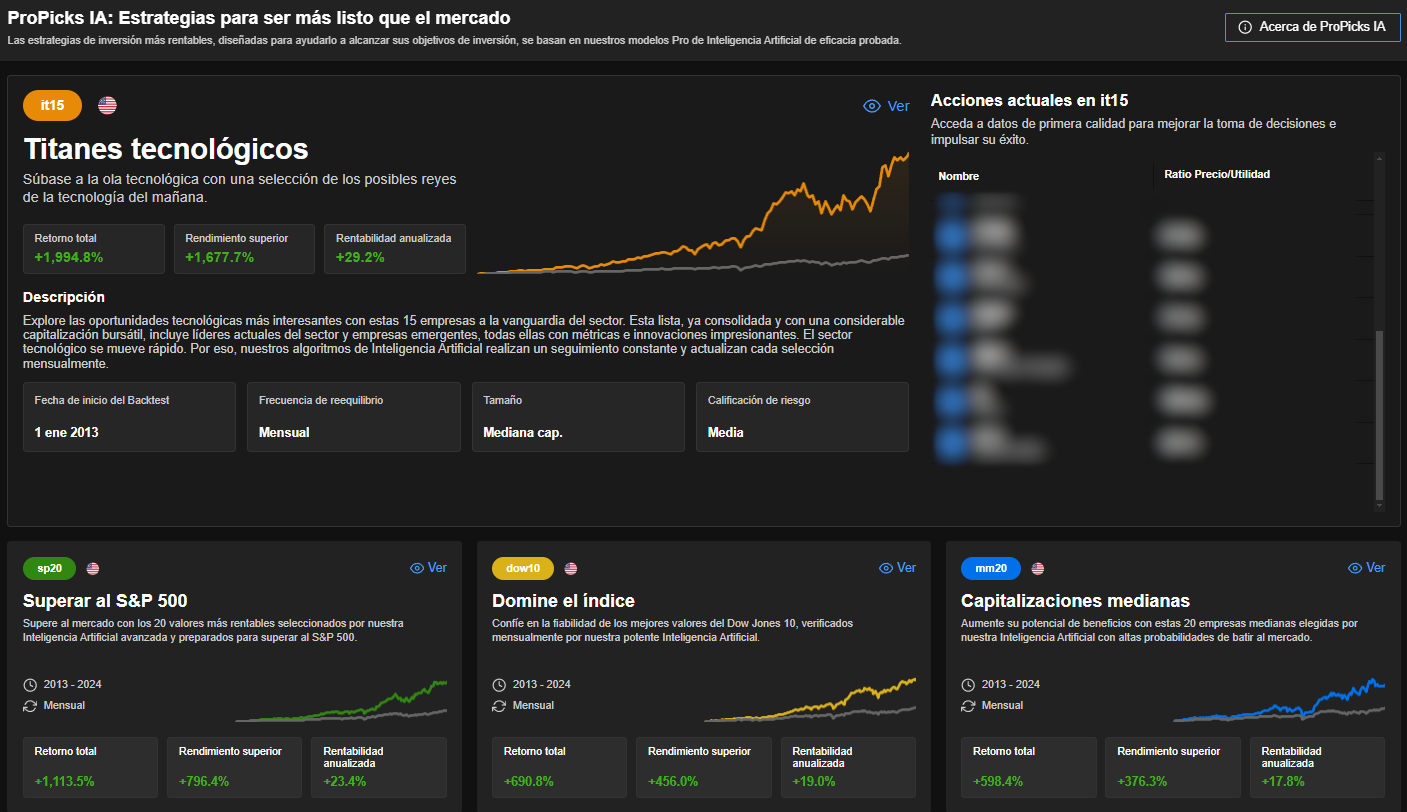Viewport: 1407px width, 812px height.
Task: Click the Descripción heading
Action: (x=64, y=297)
